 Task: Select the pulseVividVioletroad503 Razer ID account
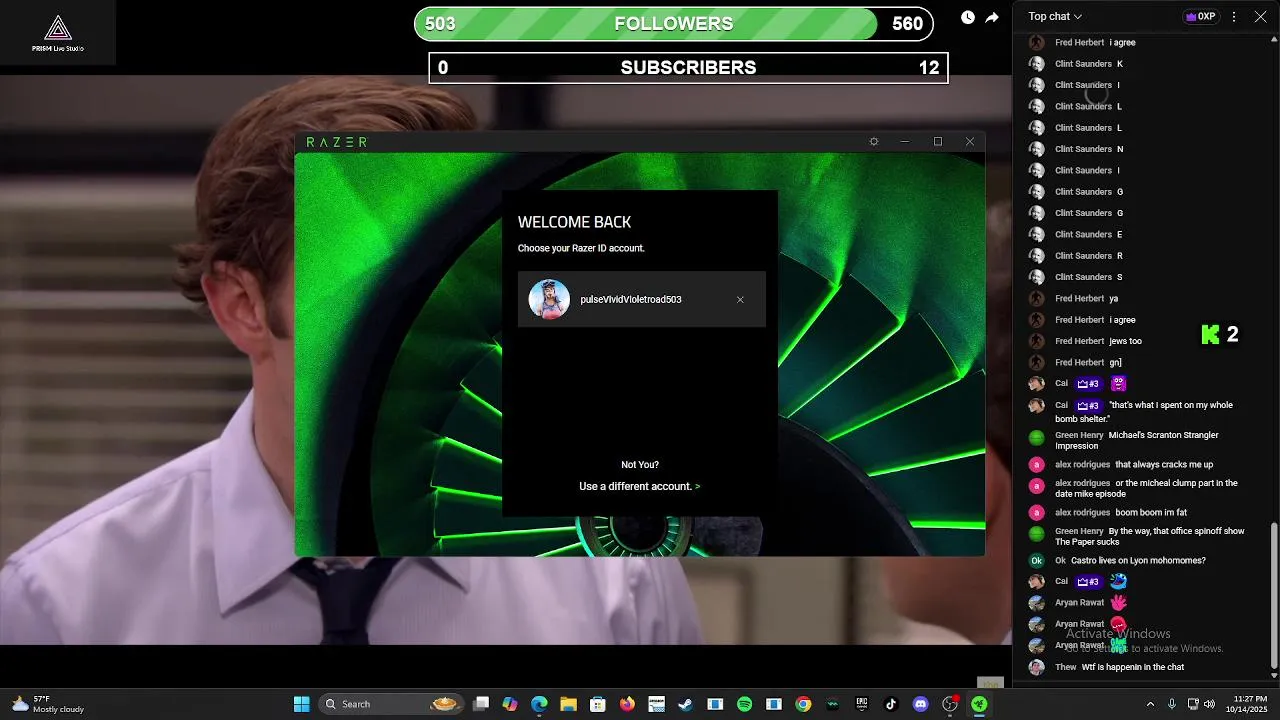[x=642, y=299]
